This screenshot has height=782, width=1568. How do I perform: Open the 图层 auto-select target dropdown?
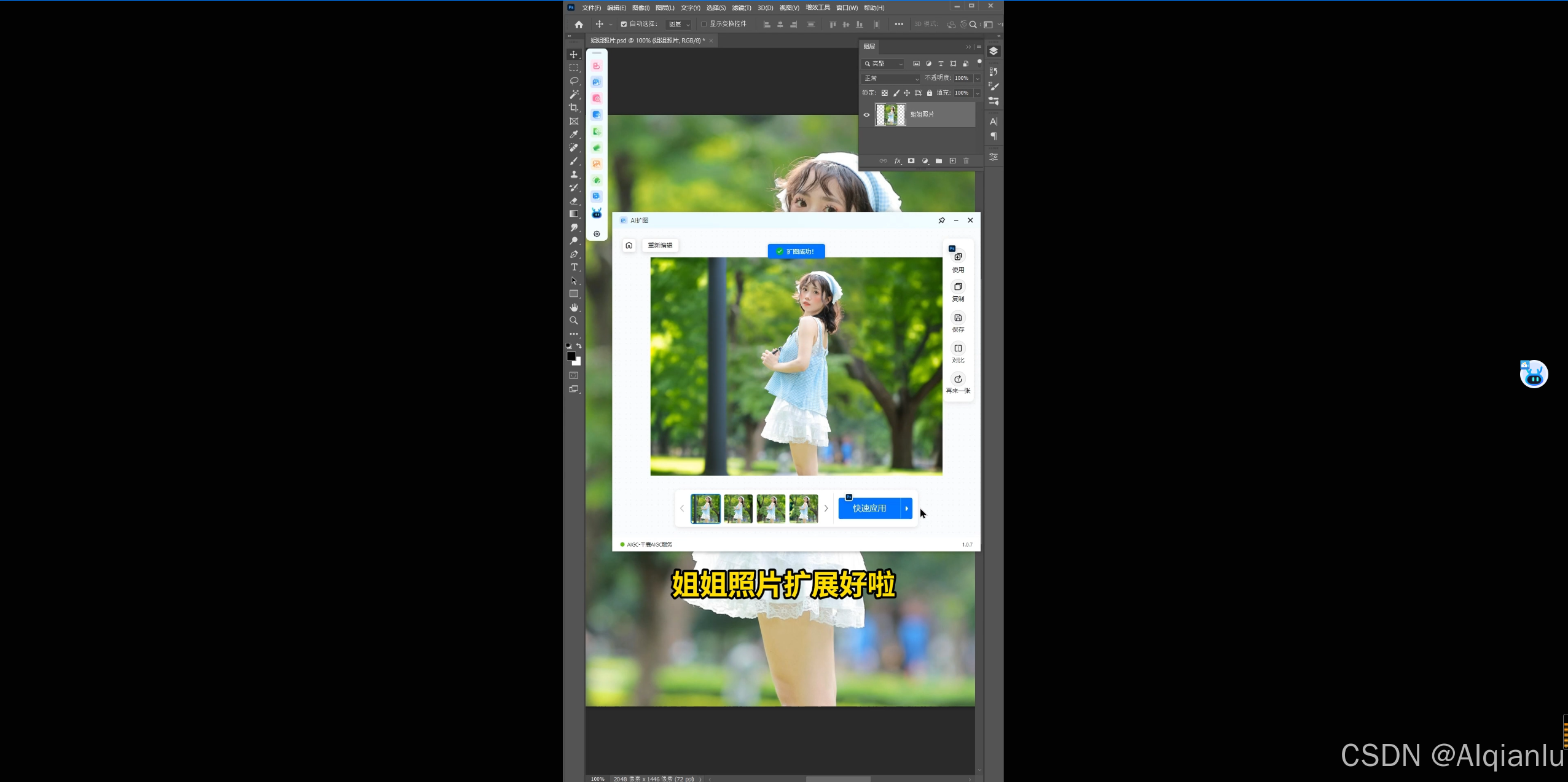(679, 24)
